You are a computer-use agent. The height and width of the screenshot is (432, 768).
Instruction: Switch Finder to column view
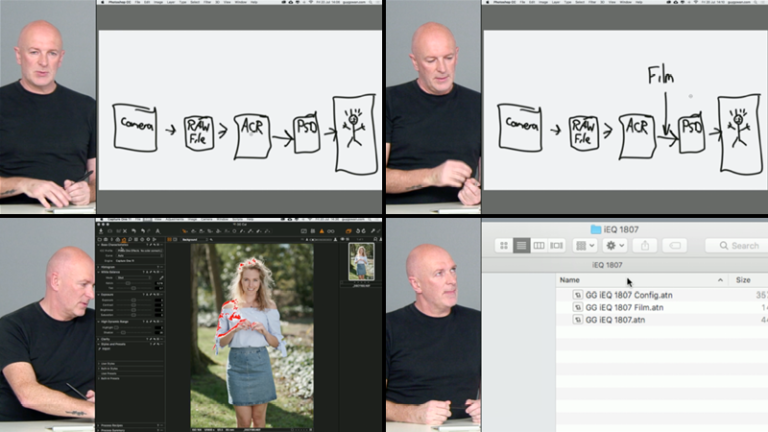(539, 245)
